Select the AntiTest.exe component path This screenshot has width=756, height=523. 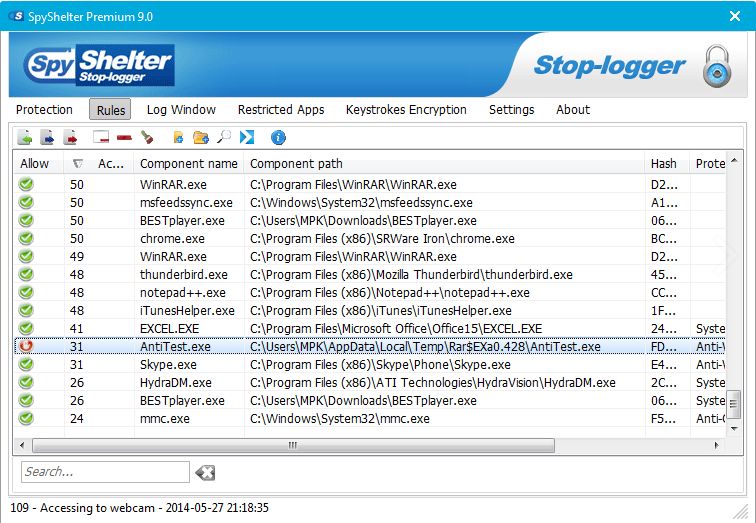tap(425, 347)
